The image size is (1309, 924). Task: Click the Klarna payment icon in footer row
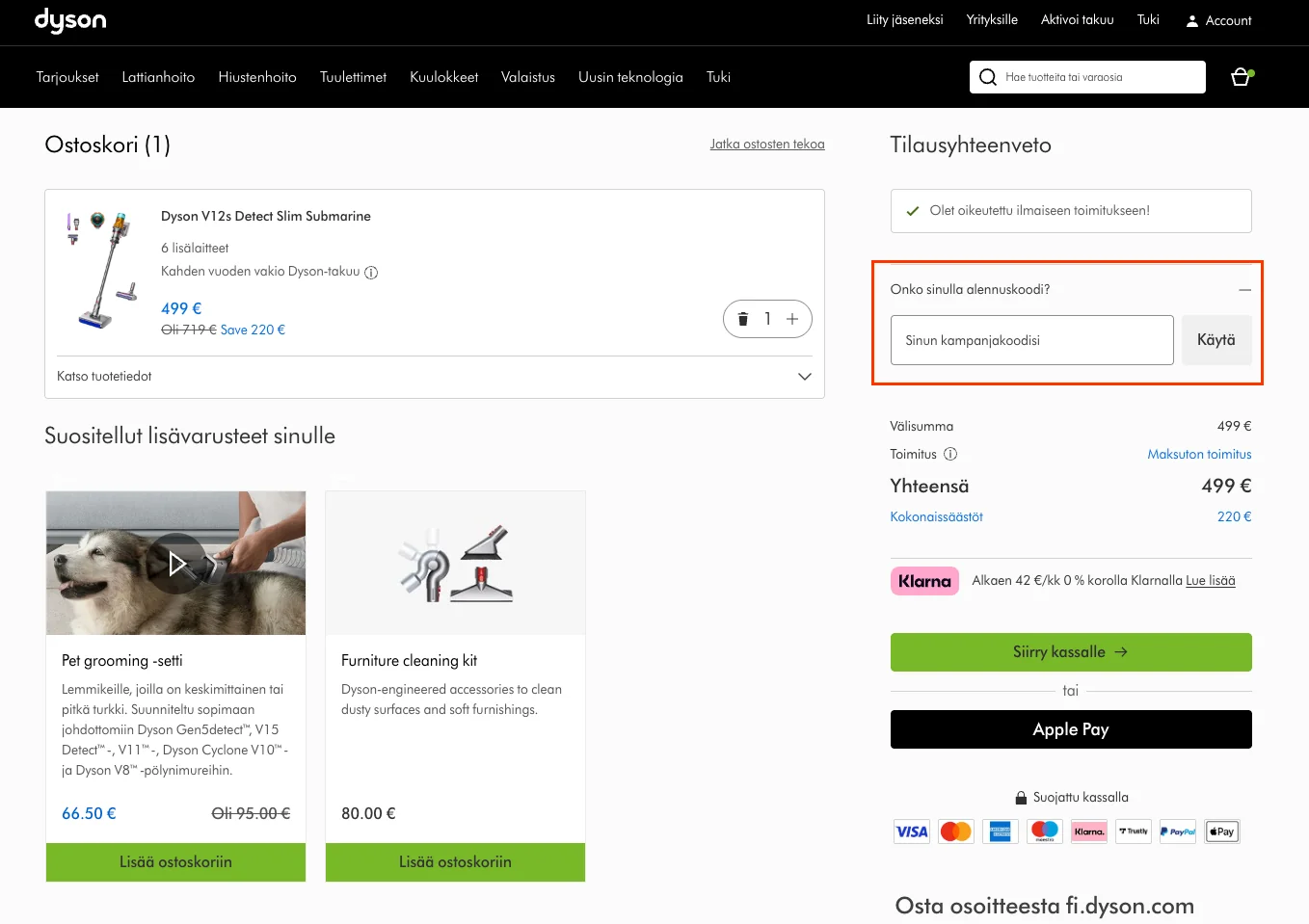pyautogui.click(x=1089, y=832)
